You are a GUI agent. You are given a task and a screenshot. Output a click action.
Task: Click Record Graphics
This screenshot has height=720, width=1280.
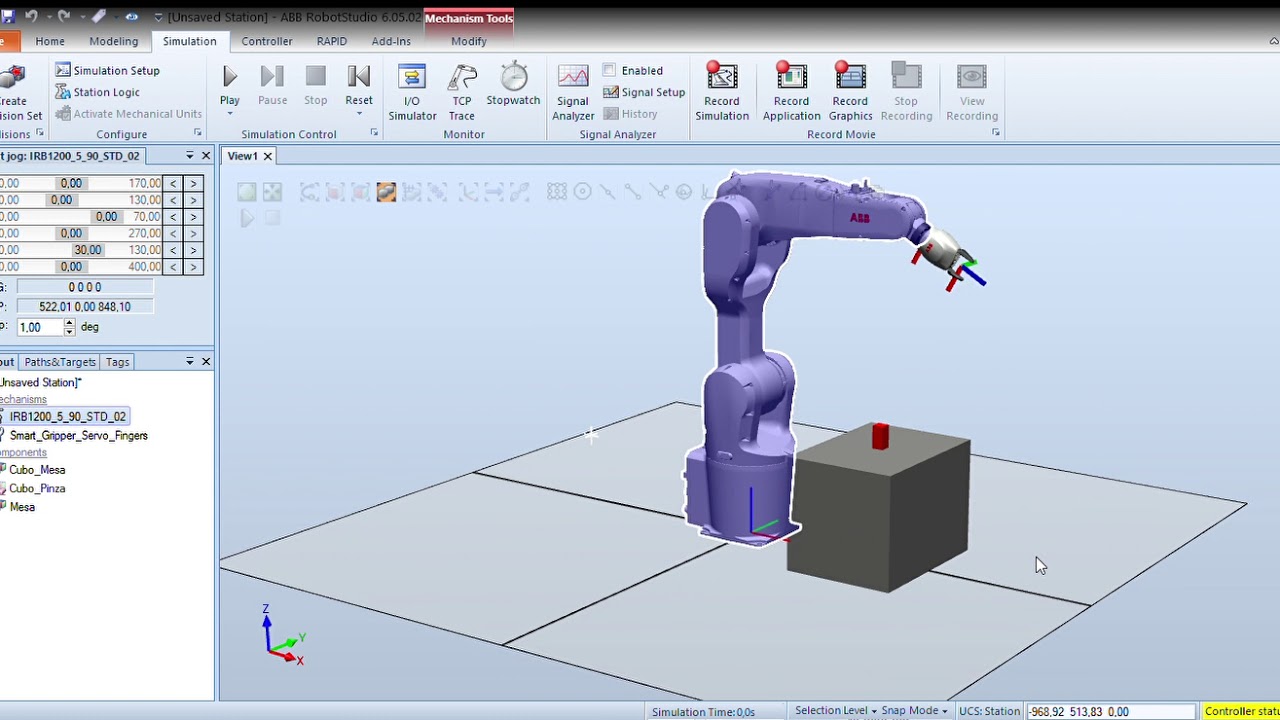tap(850, 92)
